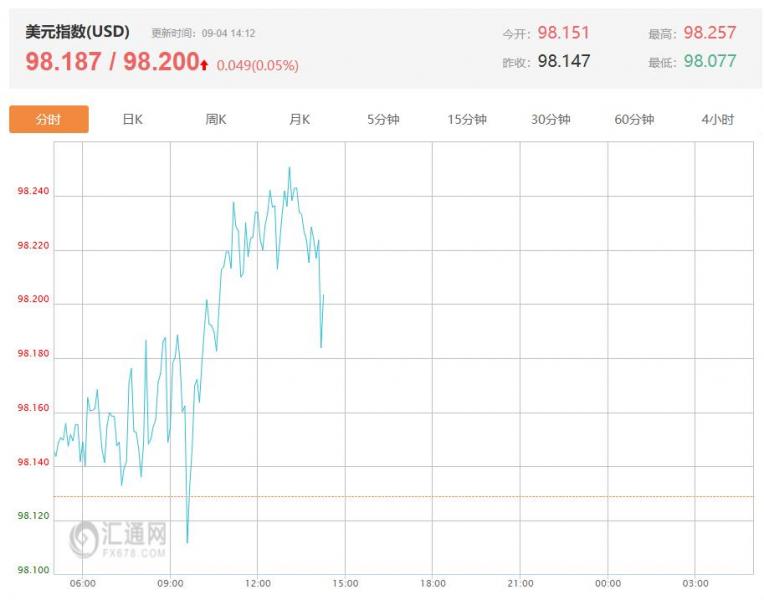
Task: Open the 30分钟 interval tab
Action: [x=550, y=119]
